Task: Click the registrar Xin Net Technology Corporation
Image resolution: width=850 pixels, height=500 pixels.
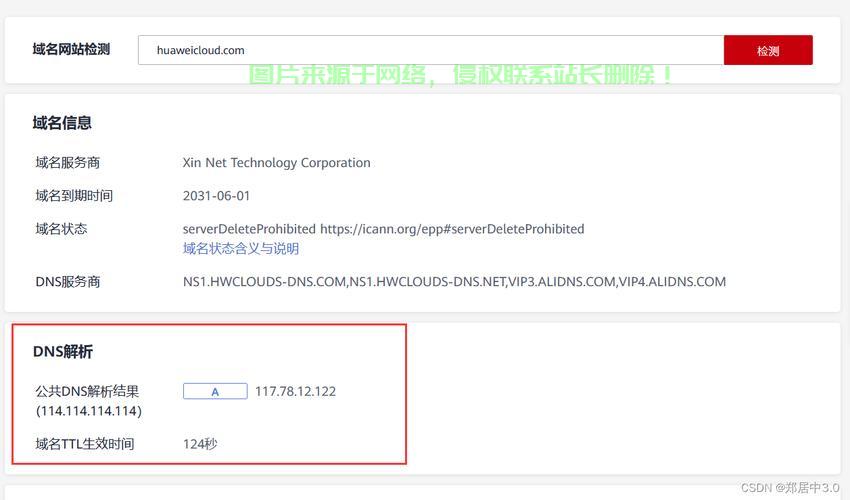Action: pos(276,163)
